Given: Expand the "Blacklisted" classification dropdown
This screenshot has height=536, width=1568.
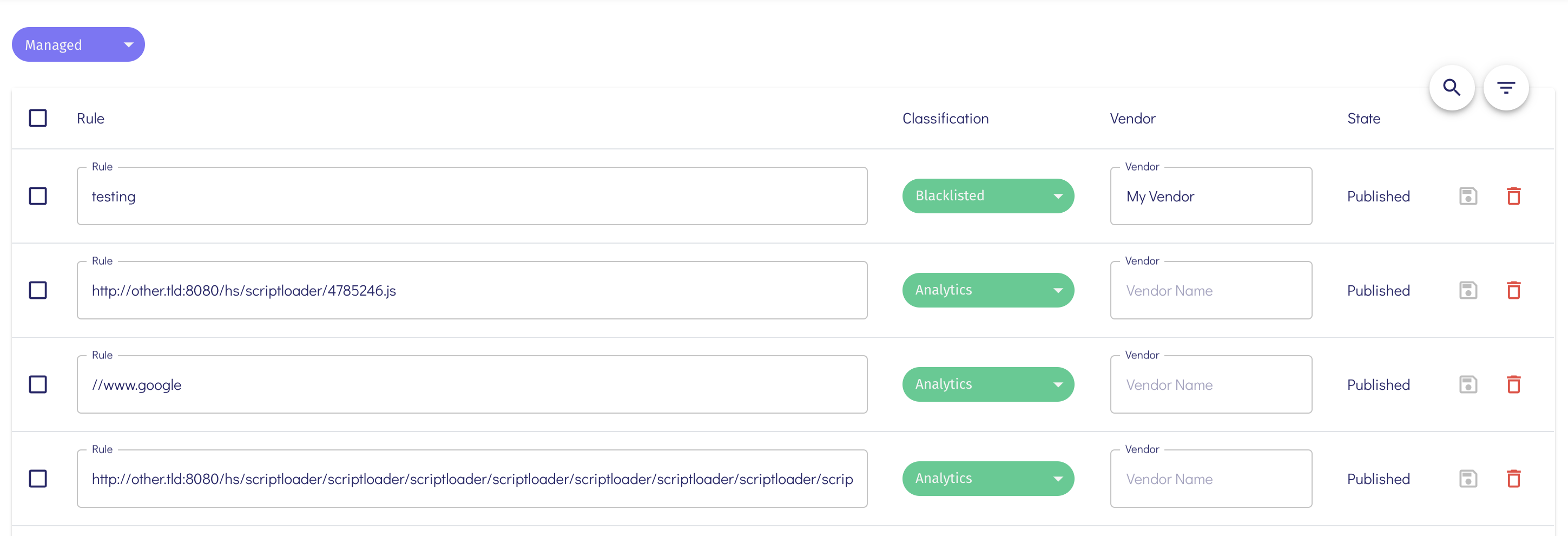Looking at the screenshot, I should point(987,195).
